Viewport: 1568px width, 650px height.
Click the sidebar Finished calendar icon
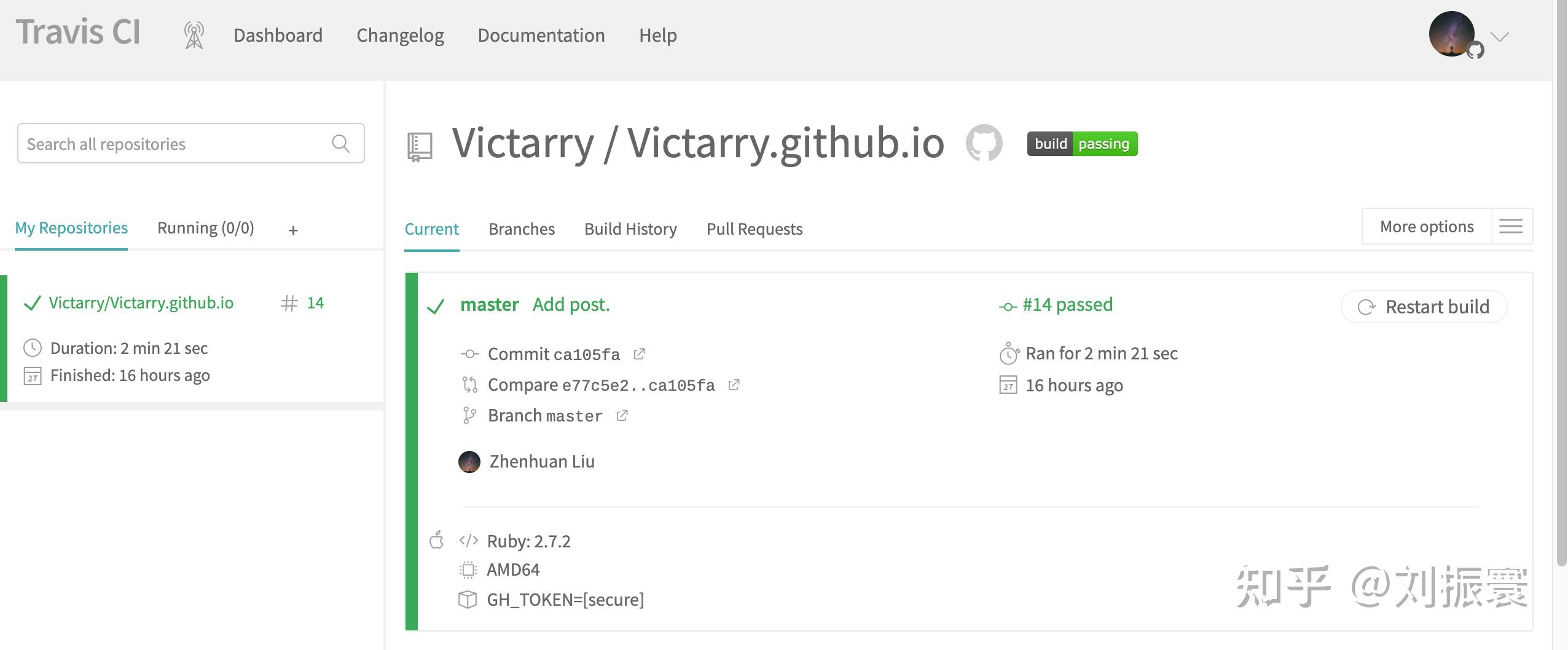pos(32,375)
